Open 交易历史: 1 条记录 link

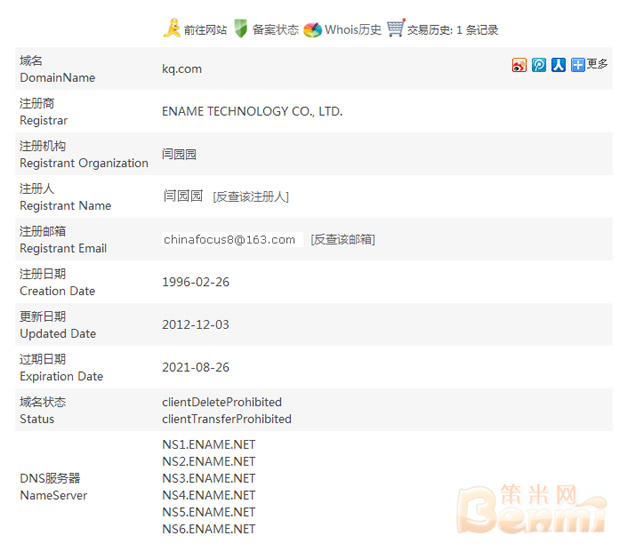click(453, 30)
